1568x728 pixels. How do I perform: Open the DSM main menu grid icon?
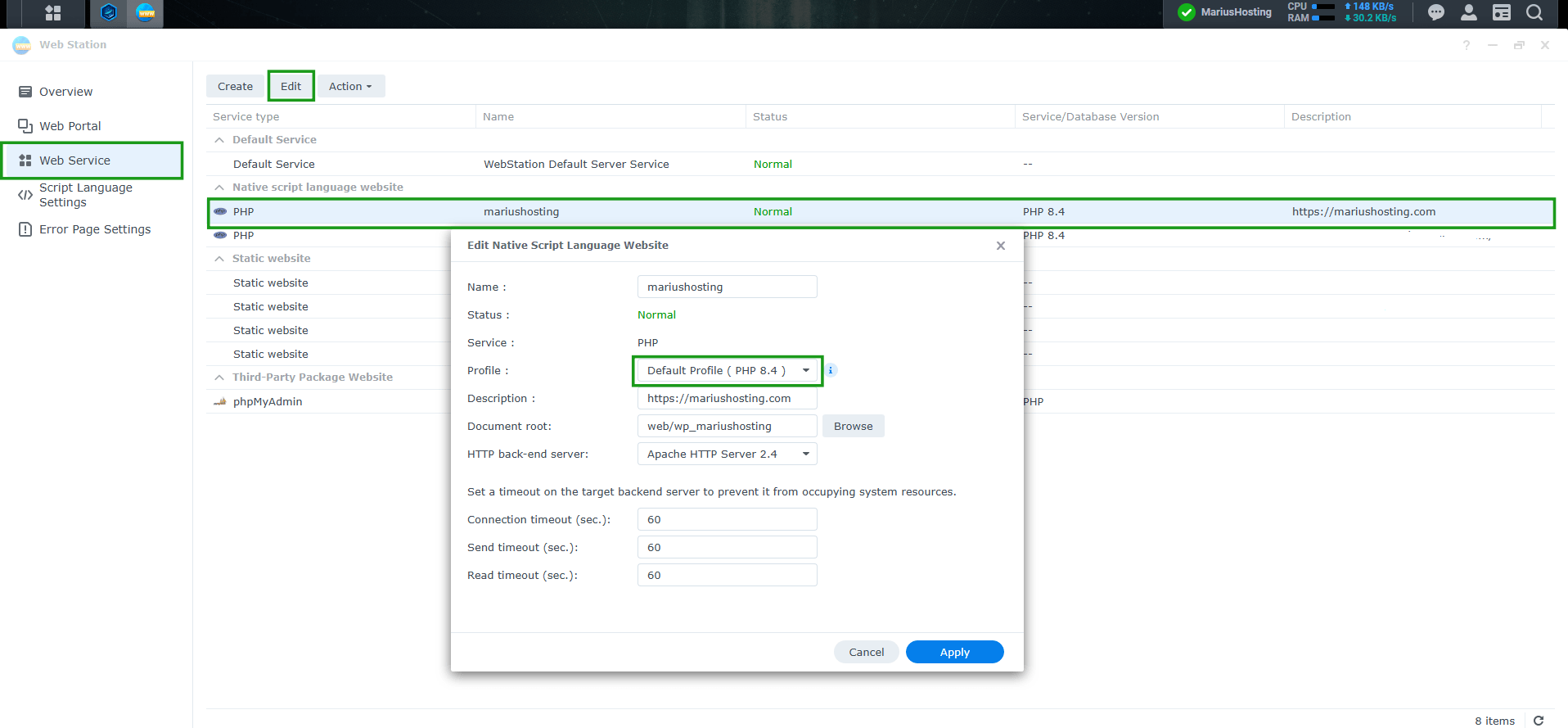coord(53,12)
